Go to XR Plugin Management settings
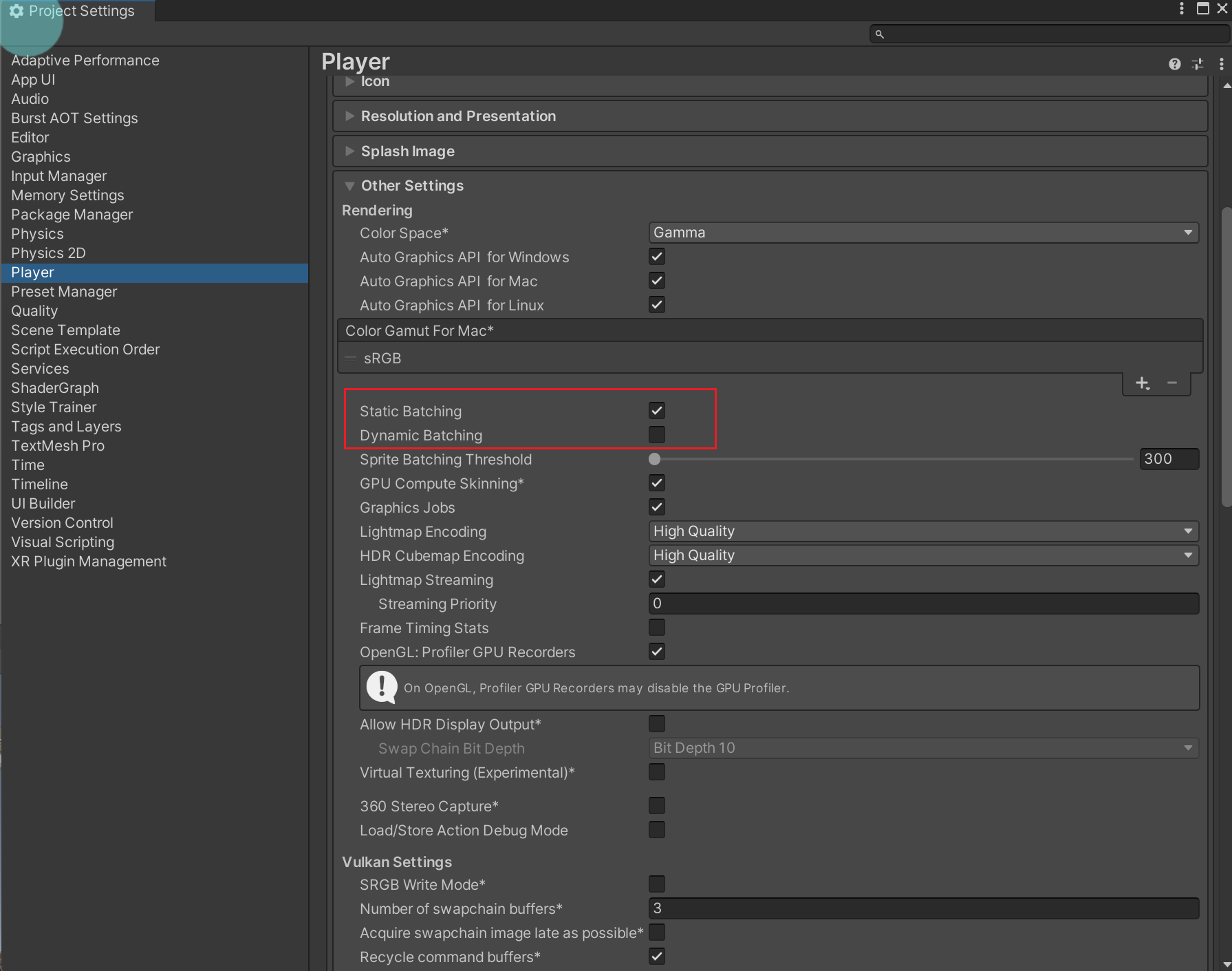This screenshot has width=1232, height=971. point(89,562)
